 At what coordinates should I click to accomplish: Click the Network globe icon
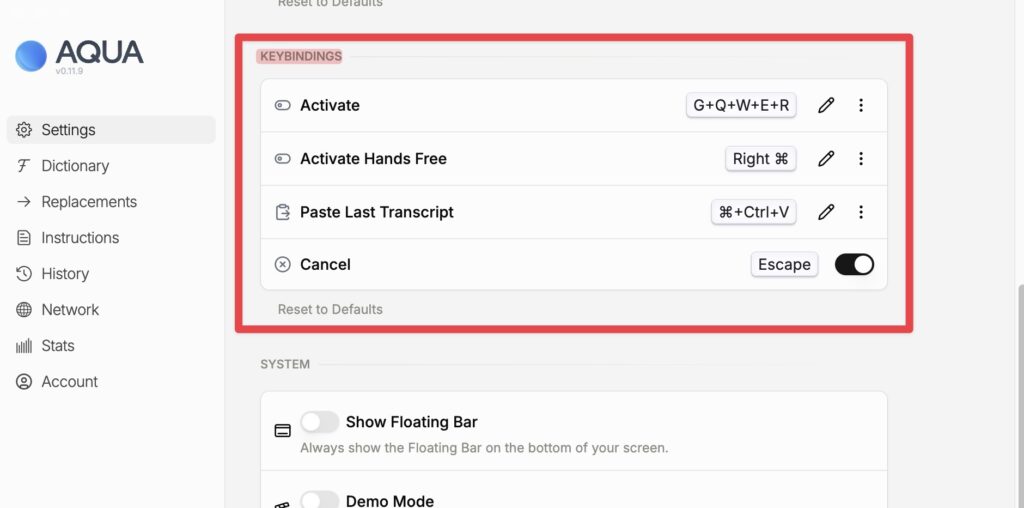(x=23, y=310)
